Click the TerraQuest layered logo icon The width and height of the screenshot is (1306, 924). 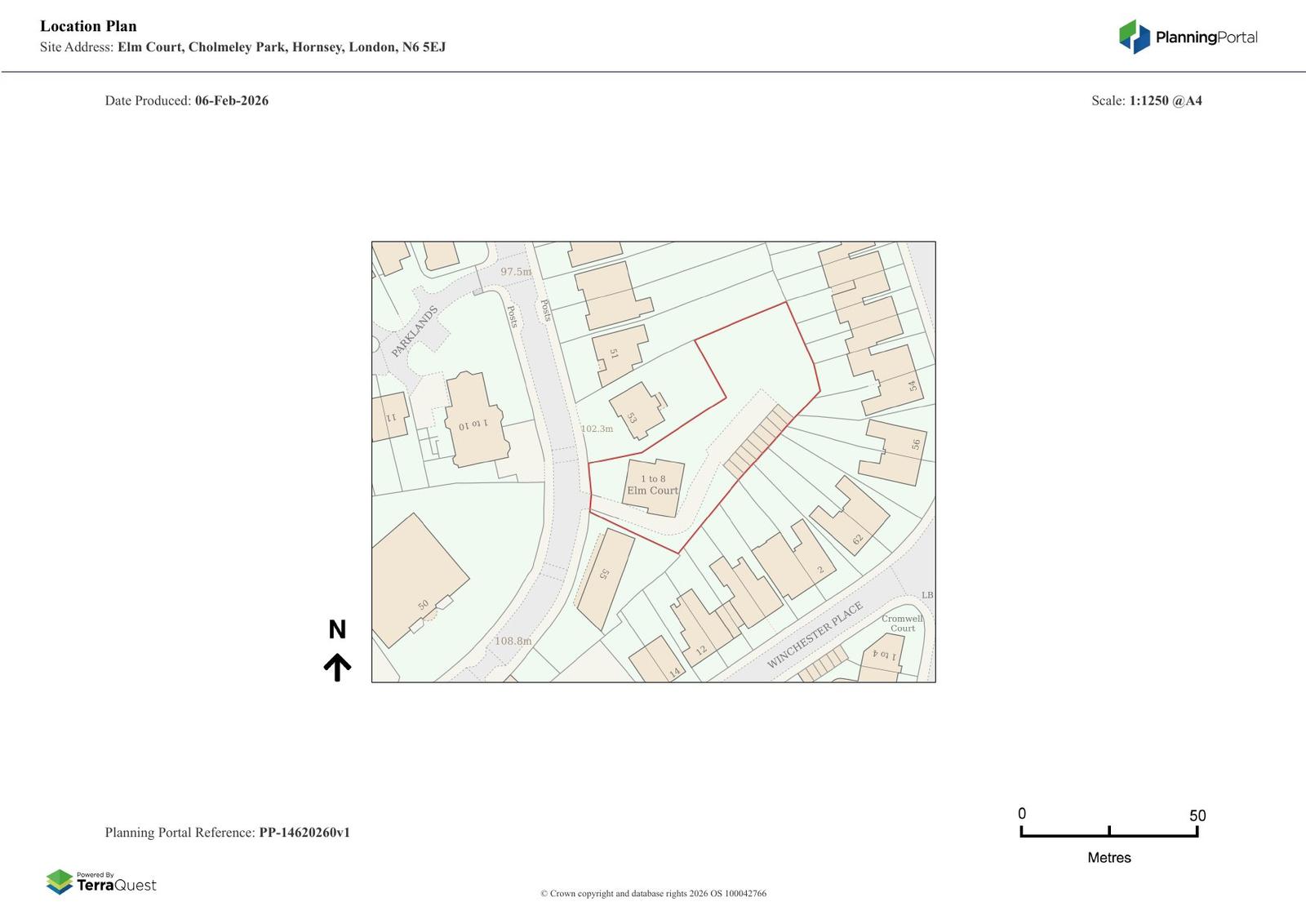click(x=60, y=882)
